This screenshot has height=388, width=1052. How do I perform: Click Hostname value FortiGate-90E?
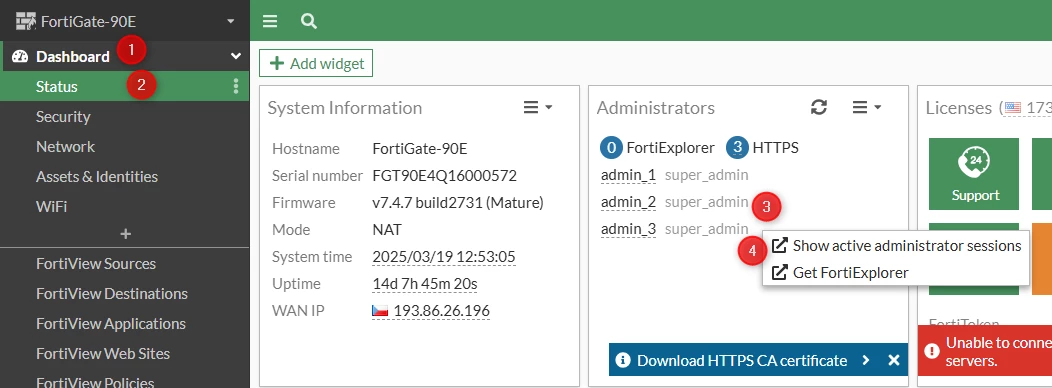tap(419, 149)
